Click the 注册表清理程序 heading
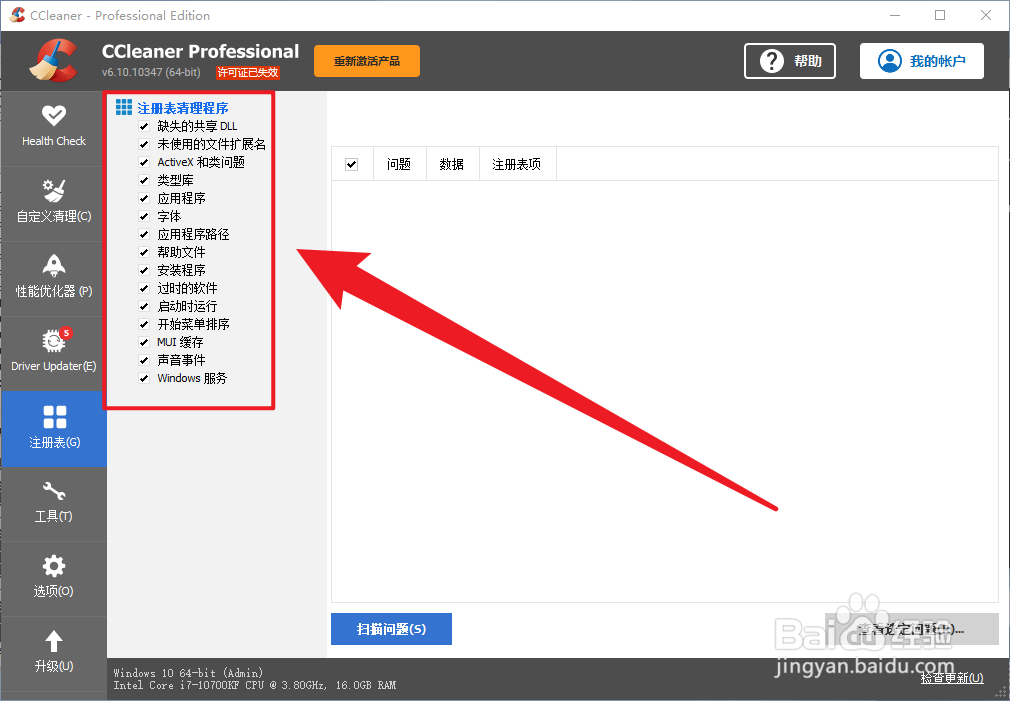Viewport: 1010px width, 701px height. click(x=183, y=108)
